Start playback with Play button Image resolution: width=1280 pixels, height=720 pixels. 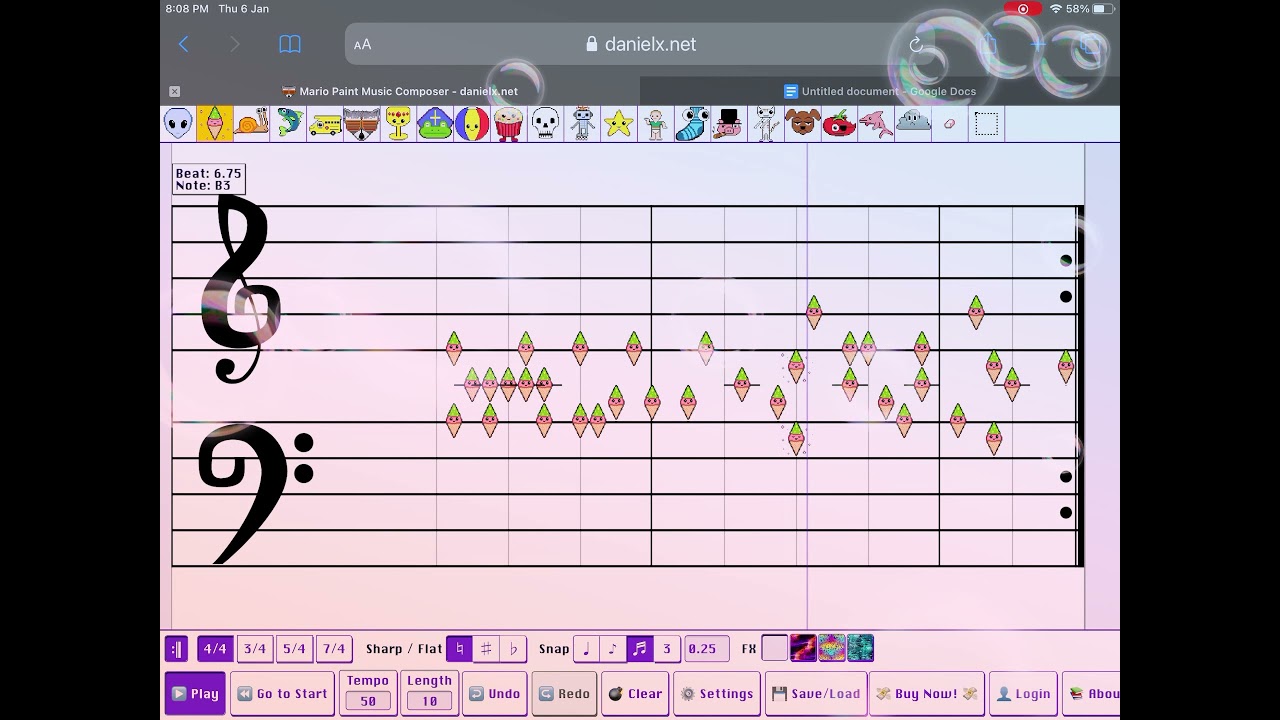click(195, 694)
